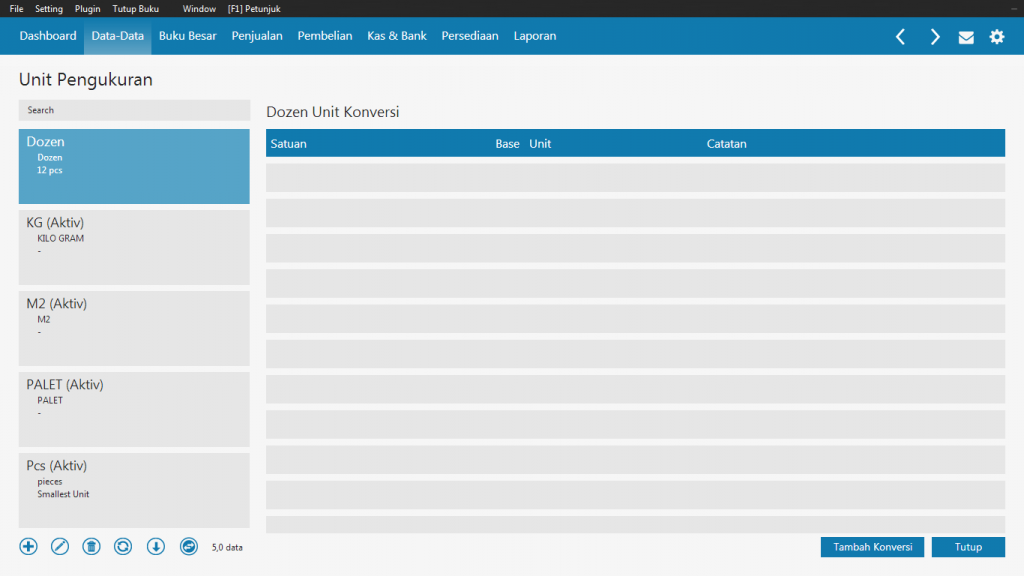Open the Tutup Buku menu

coord(135,8)
